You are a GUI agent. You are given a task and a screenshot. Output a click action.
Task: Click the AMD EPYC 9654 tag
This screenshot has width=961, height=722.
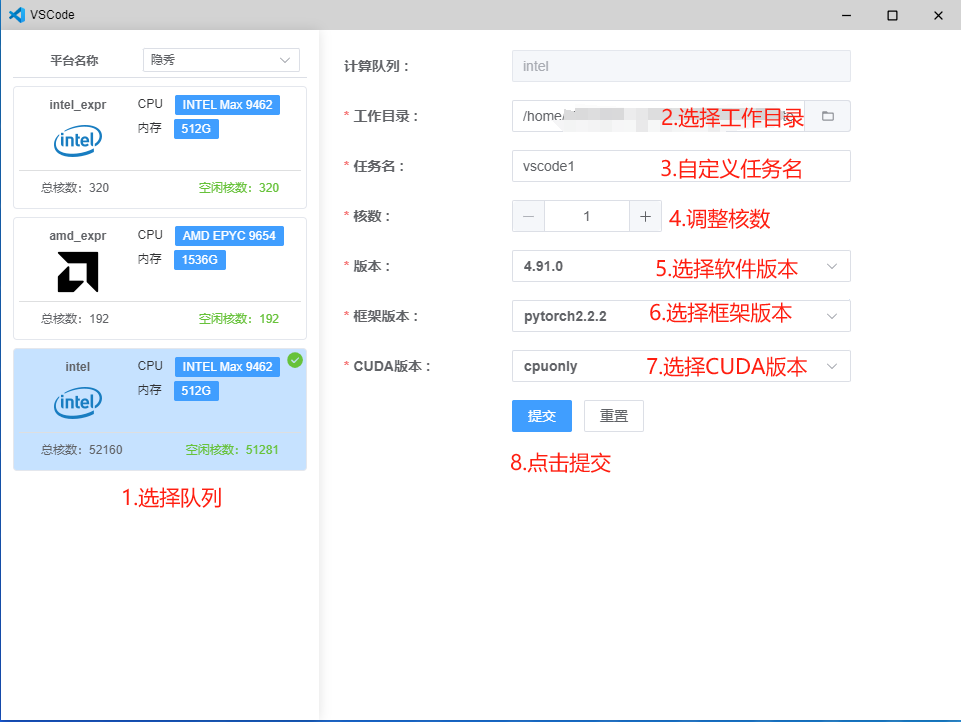(x=229, y=236)
